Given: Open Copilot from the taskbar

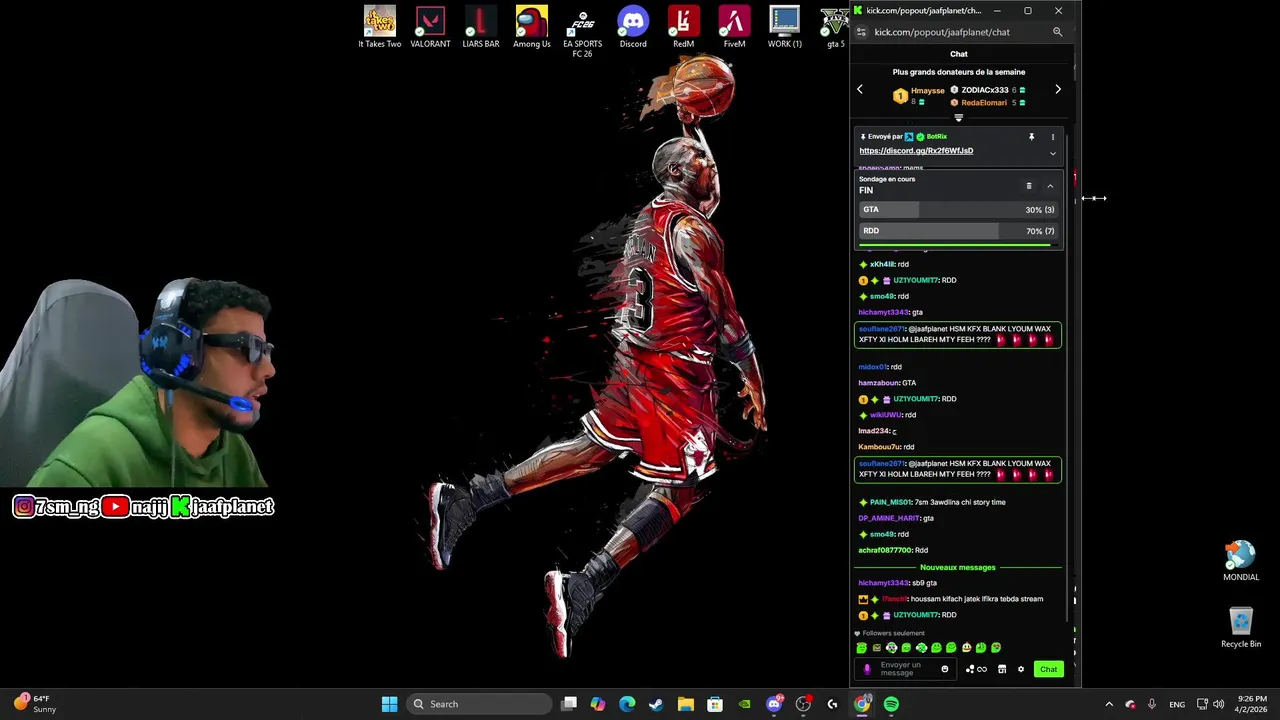Looking at the screenshot, I should (x=598, y=704).
